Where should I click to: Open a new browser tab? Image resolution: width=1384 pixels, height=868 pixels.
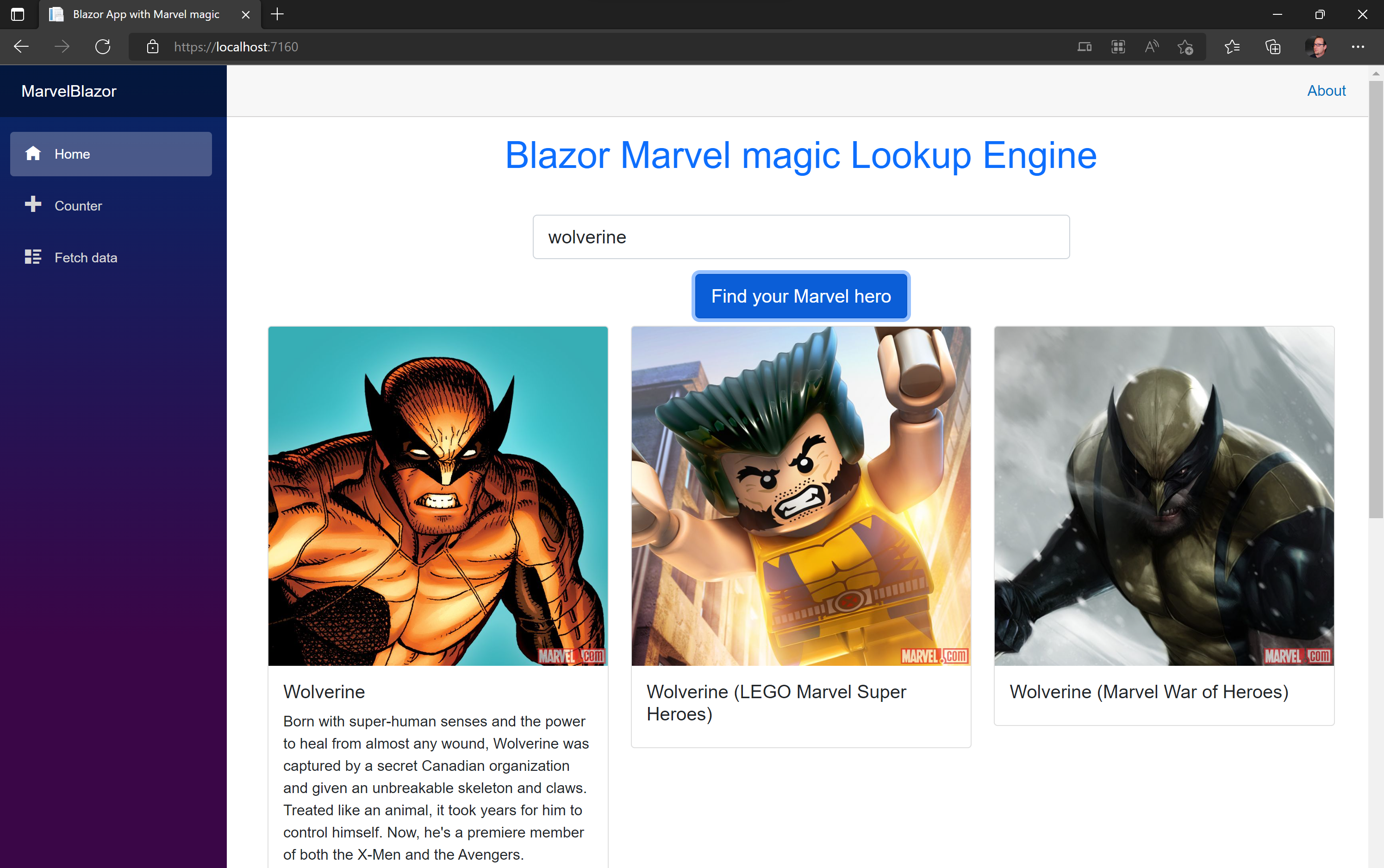pyautogui.click(x=277, y=14)
